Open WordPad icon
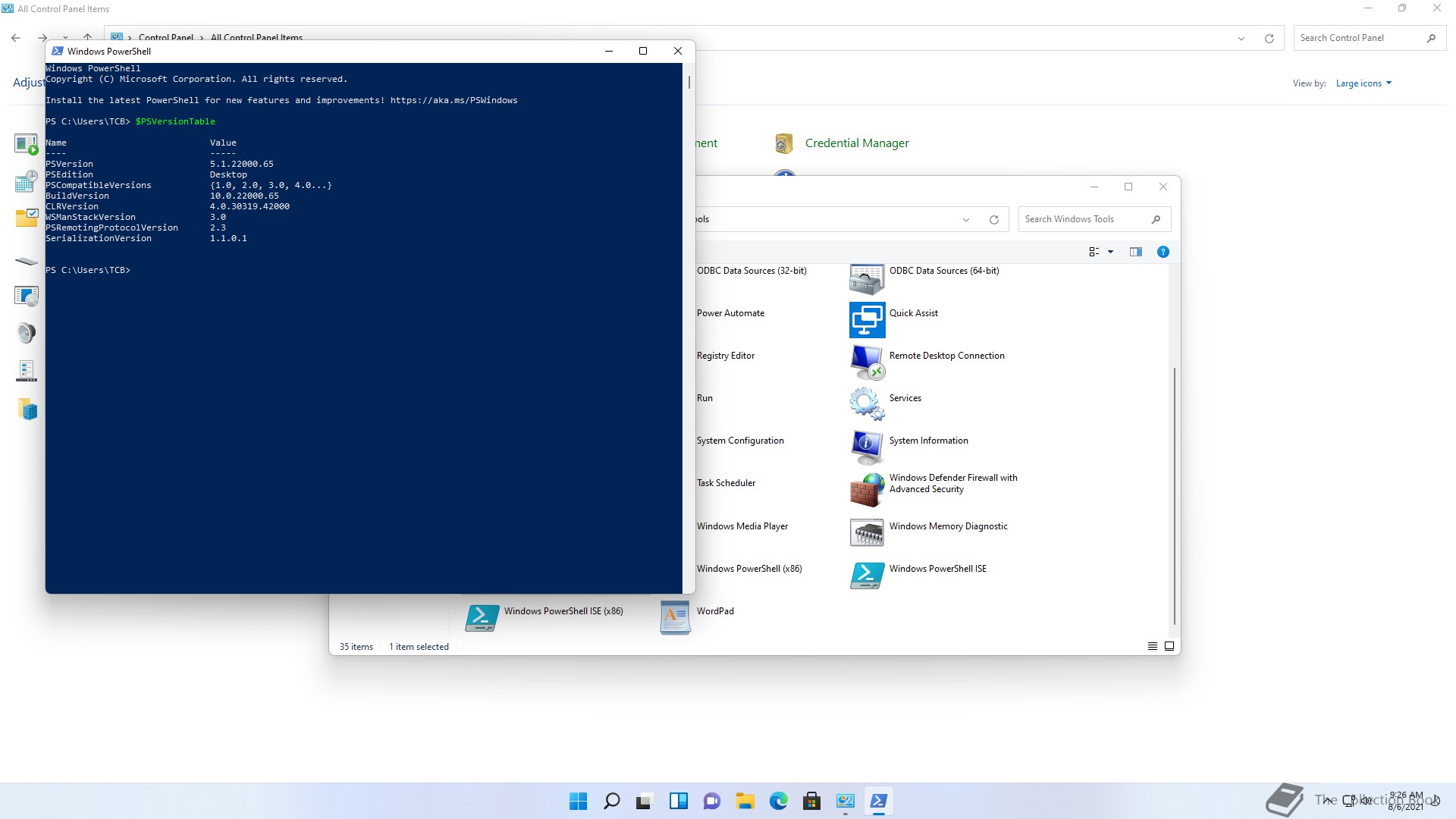The width and height of the screenshot is (1456, 819). [x=674, y=617]
